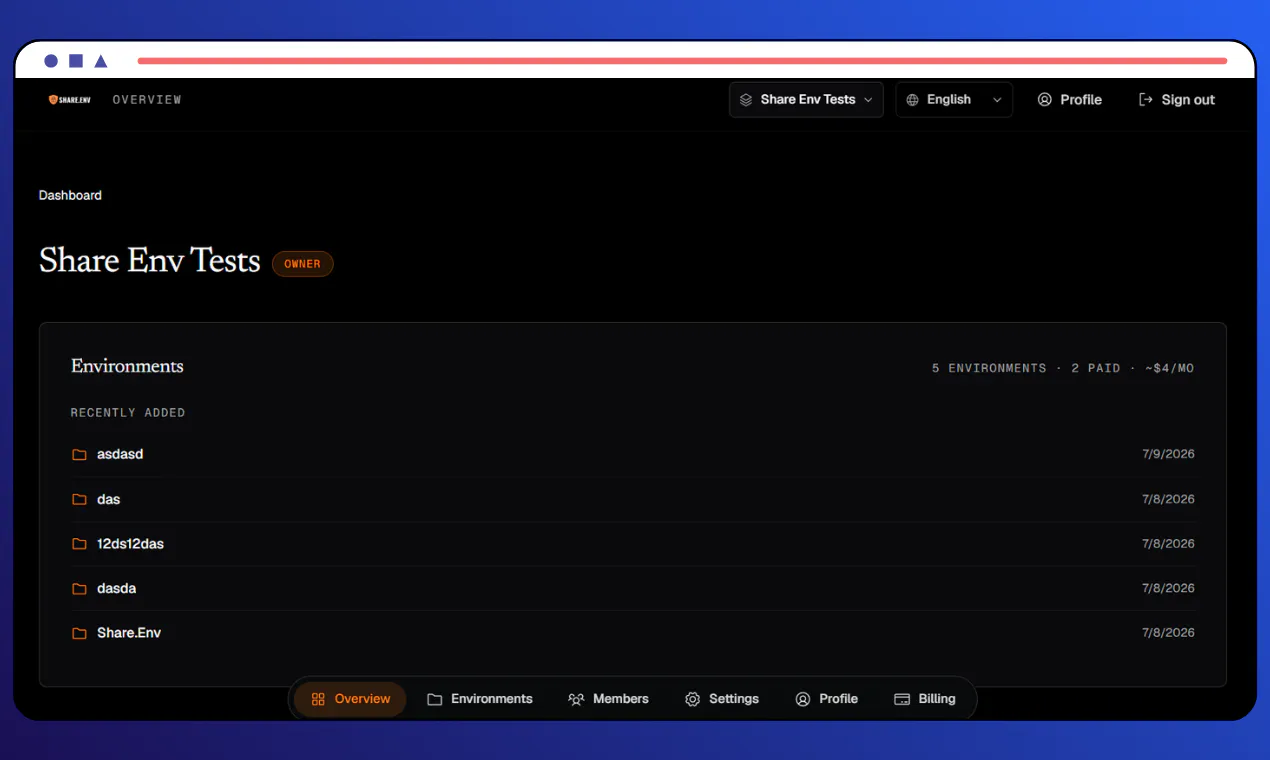Click the 7/8/2026 date for Share.Env
The image size is (1270, 760).
(1168, 633)
